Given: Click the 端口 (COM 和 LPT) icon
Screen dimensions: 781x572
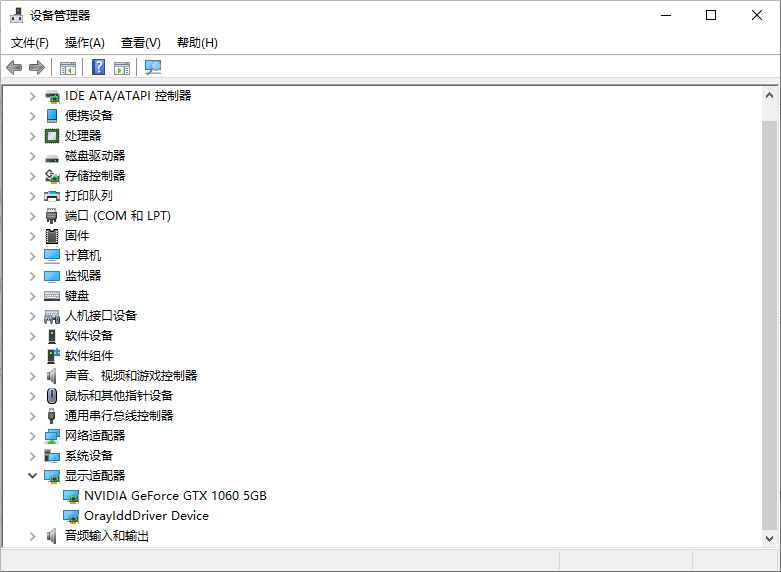Looking at the screenshot, I should (52, 216).
